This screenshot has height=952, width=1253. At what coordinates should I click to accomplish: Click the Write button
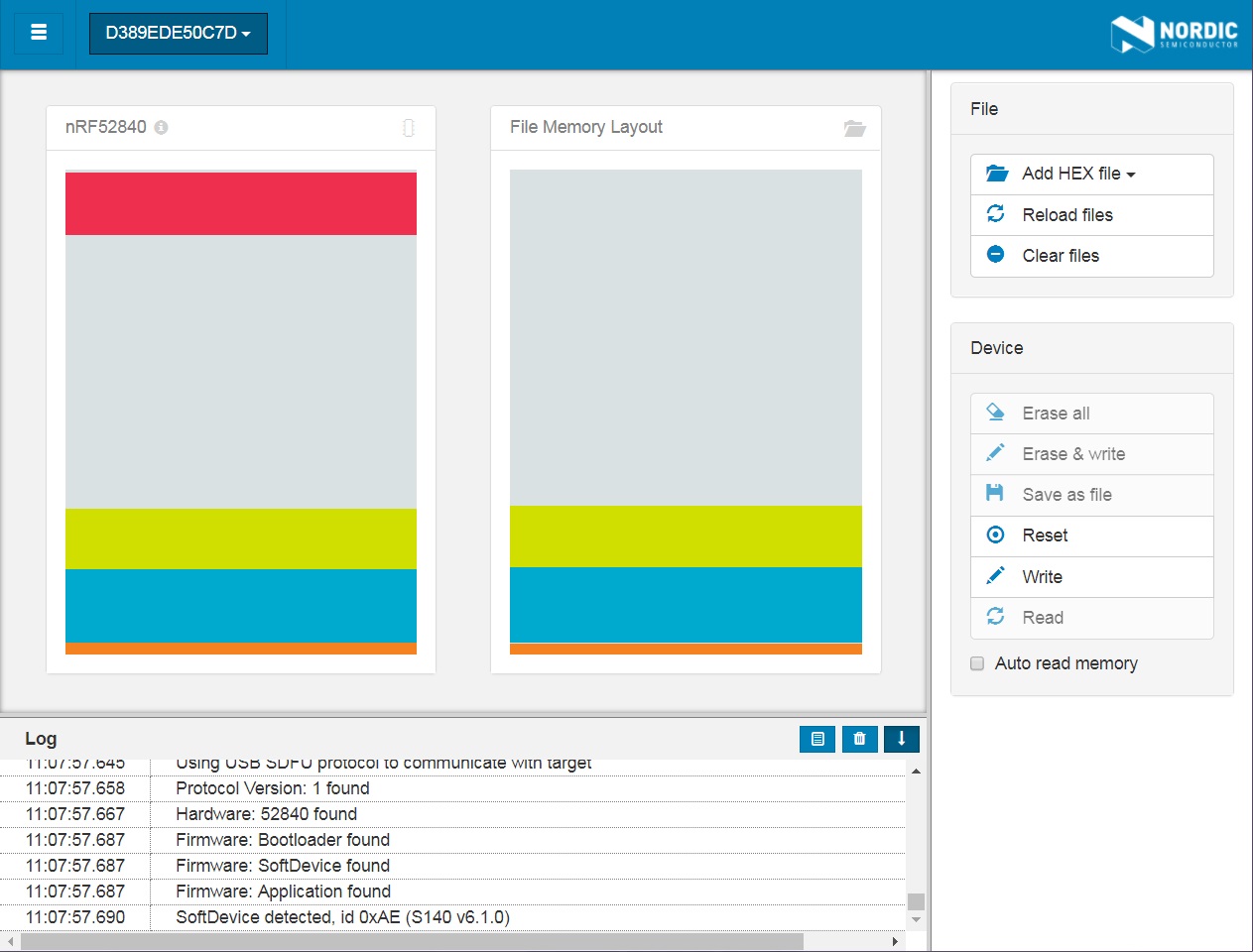(x=1092, y=577)
